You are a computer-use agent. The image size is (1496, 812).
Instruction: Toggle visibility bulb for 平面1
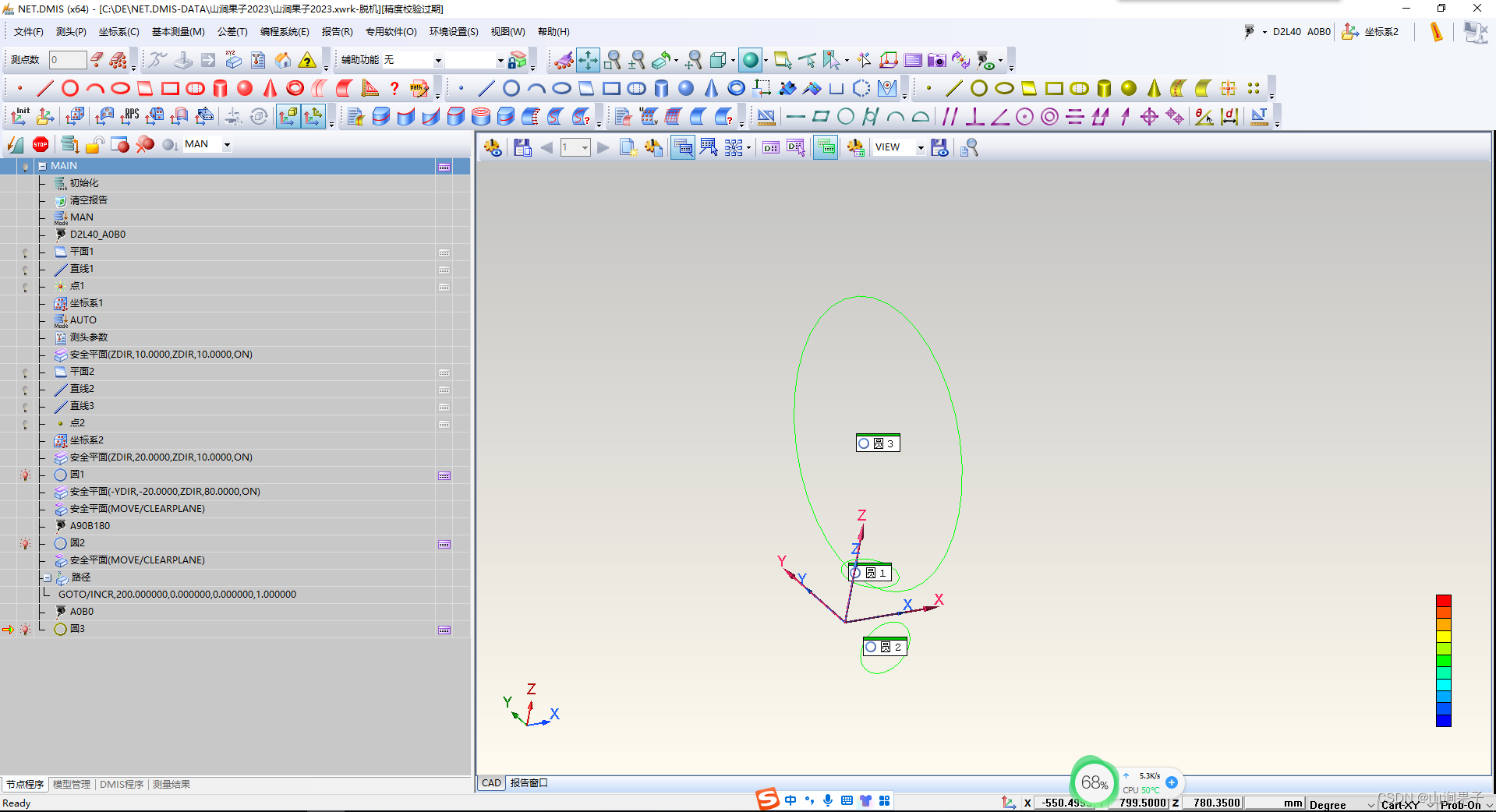coord(25,252)
